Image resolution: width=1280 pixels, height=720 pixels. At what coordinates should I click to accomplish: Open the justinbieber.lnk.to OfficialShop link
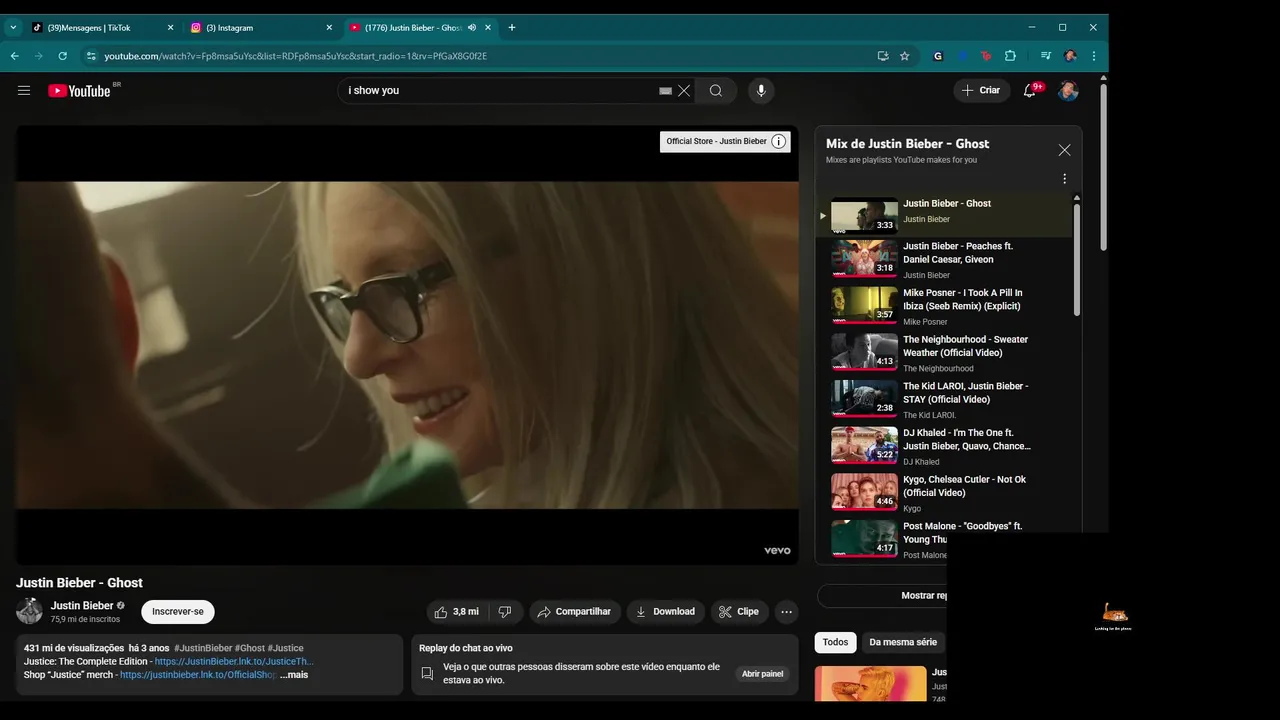point(198,675)
